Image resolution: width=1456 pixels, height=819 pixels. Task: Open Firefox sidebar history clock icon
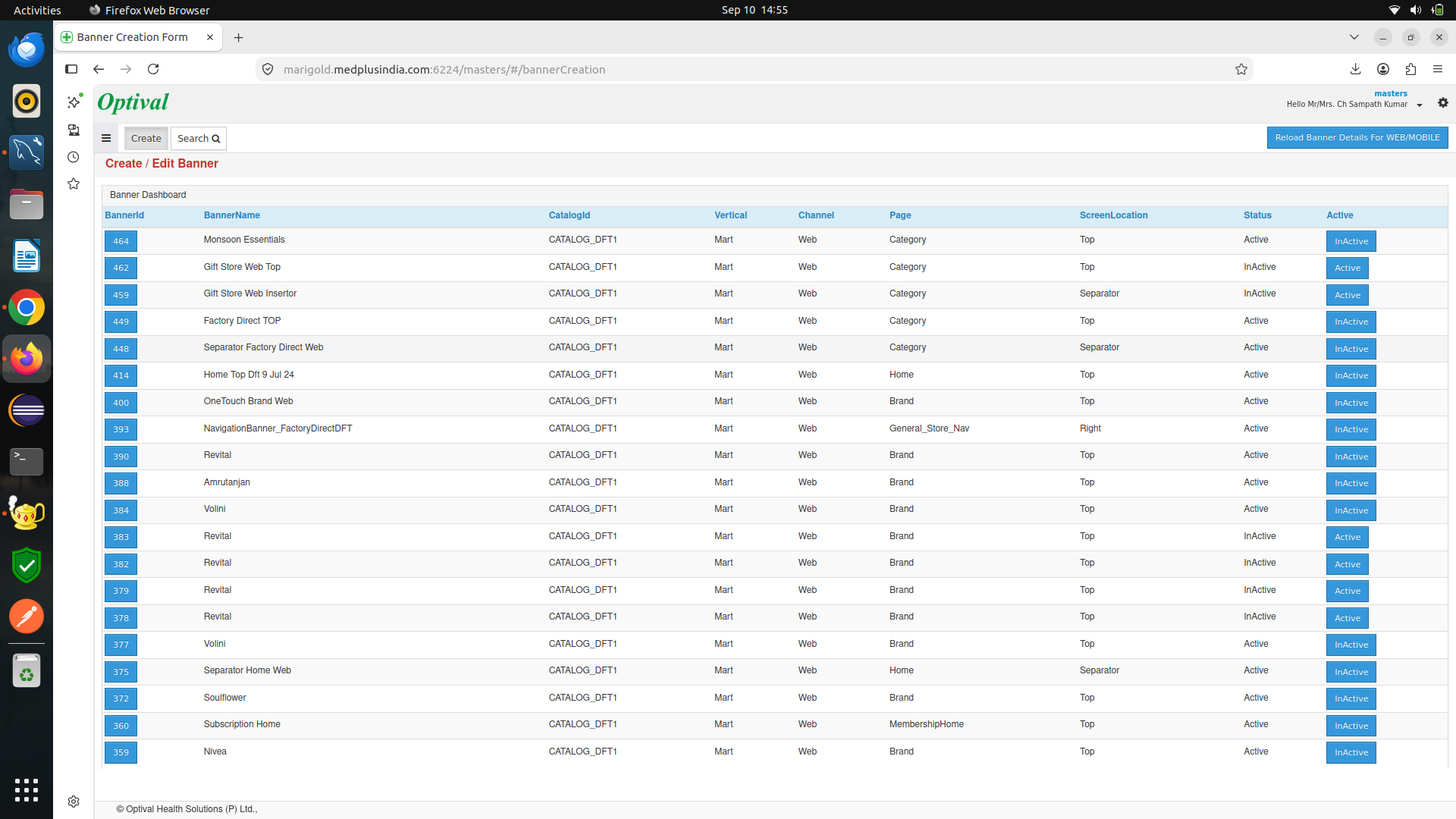pos(74,157)
